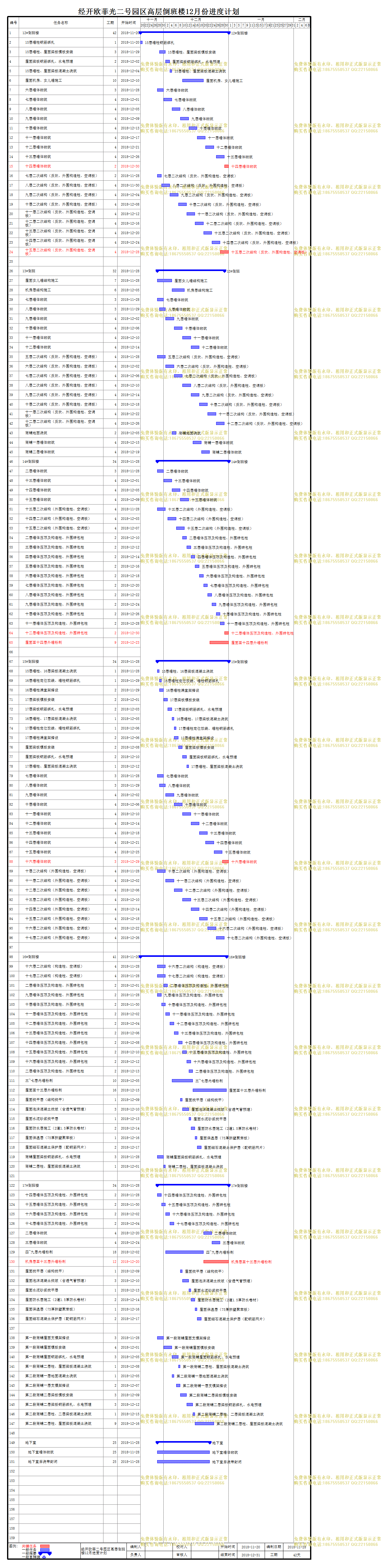Click the footer 审核人 label
This screenshot has height=1568, width=381.
[181, 1554]
